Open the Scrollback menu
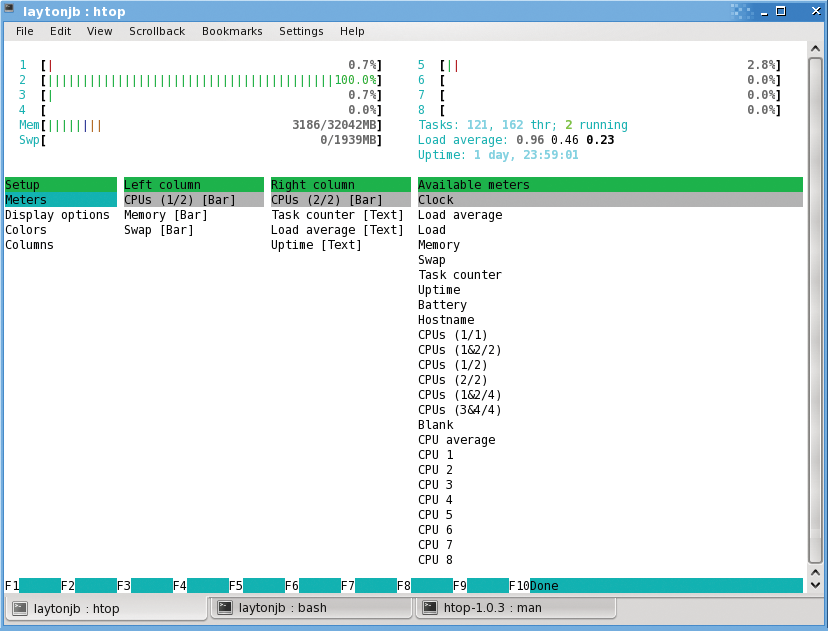The height and width of the screenshot is (631, 828). [x=157, y=31]
